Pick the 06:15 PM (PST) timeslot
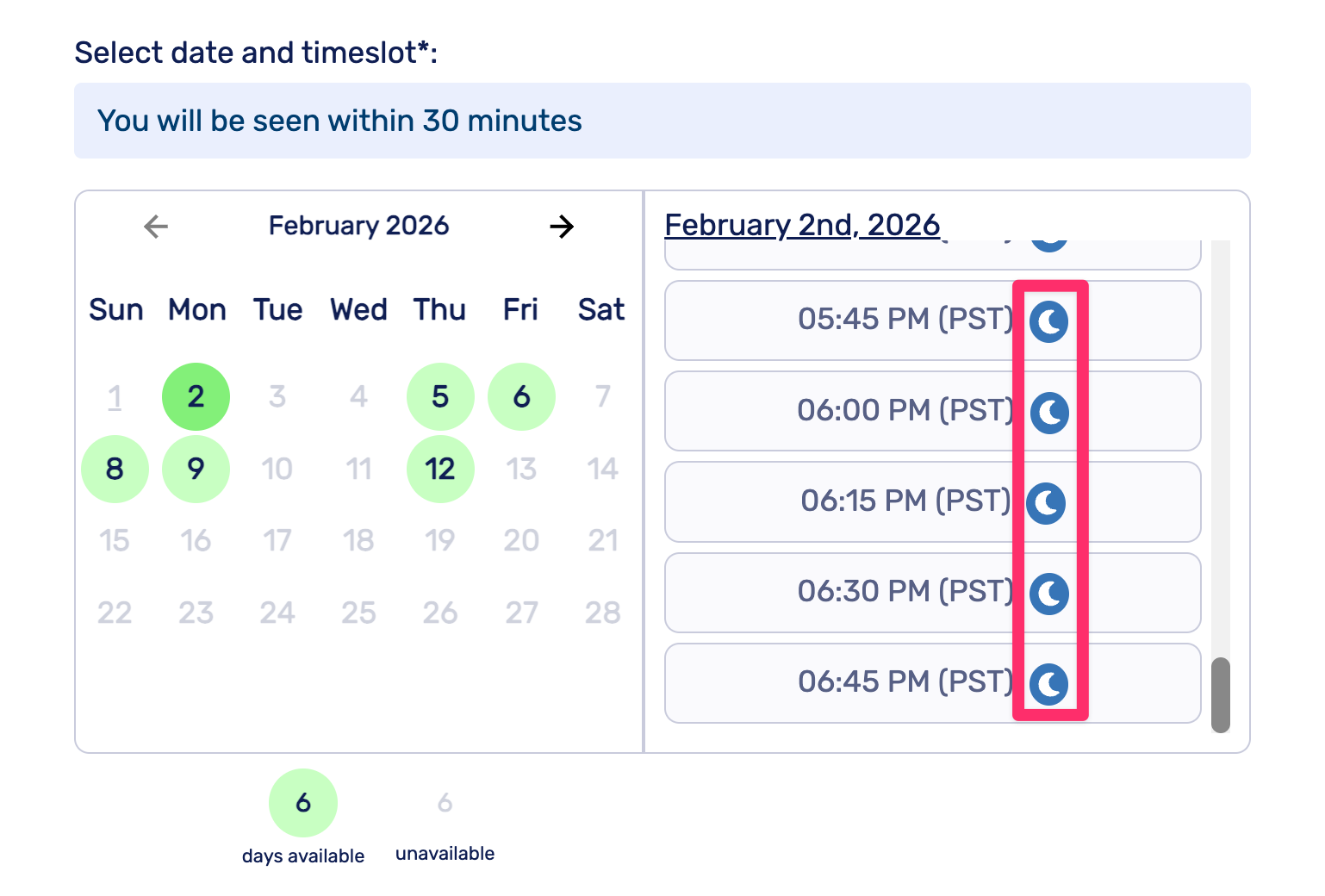Image resolution: width=1325 pixels, height=896 pixels. tap(905, 501)
